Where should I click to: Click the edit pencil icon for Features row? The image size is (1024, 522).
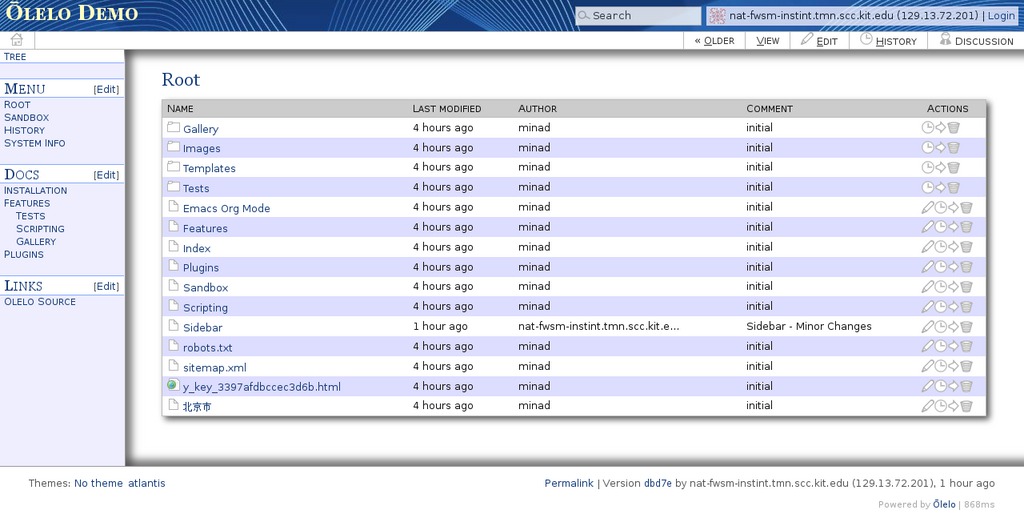tap(927, 227)
